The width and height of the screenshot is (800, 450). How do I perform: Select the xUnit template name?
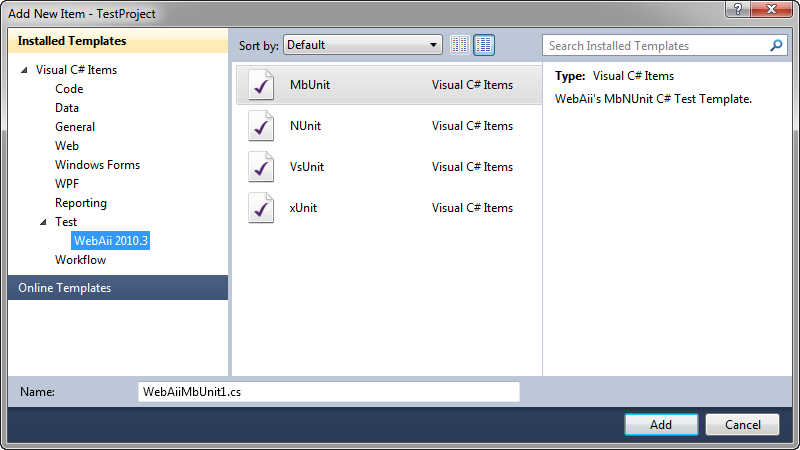pyautogui.click(x=303, y=208)
